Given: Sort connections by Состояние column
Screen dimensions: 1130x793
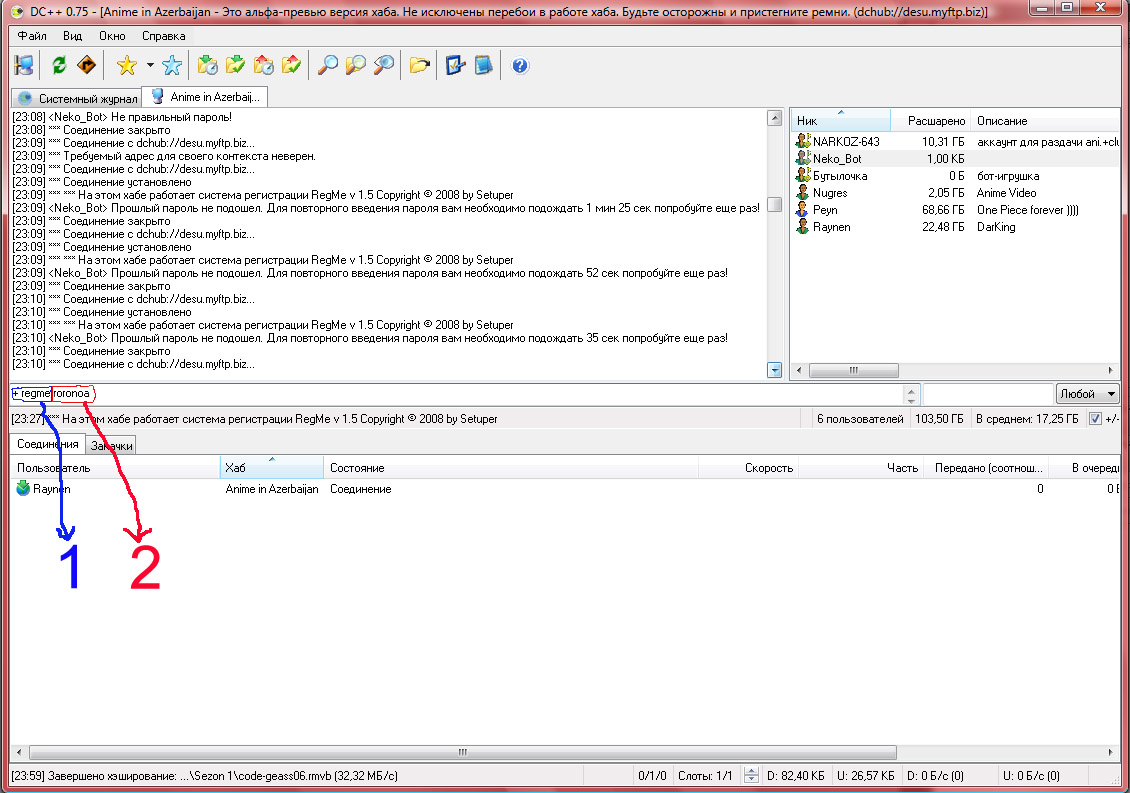Looking at the screenshot, I should pos(511,468).
